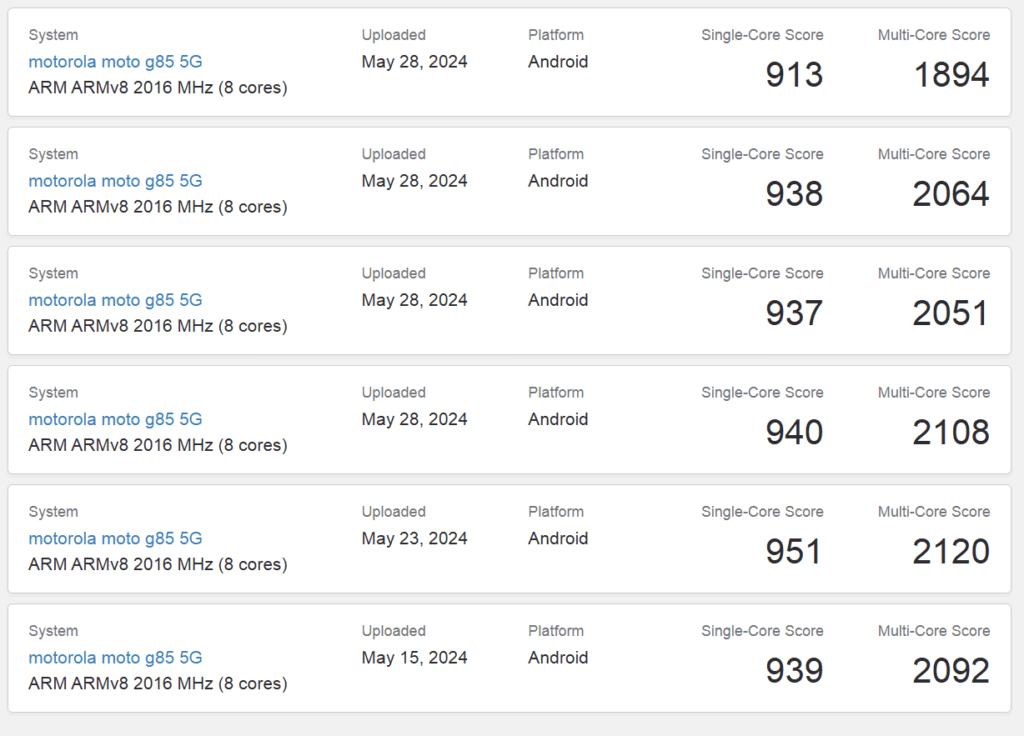Open the motorola moto g85 5G link scoring 938
Viewport: 1024px width, 736px height.
tap(115, 181)
